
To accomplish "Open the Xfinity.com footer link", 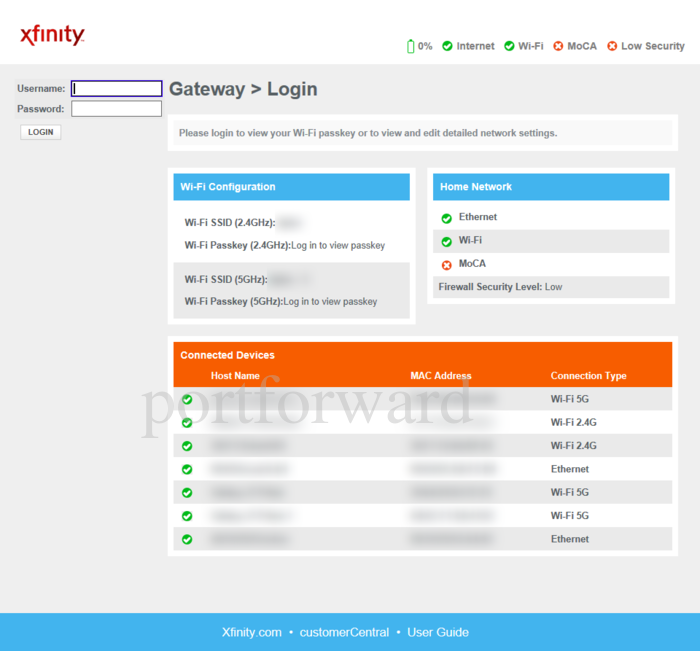I will [x=251, y=632].
